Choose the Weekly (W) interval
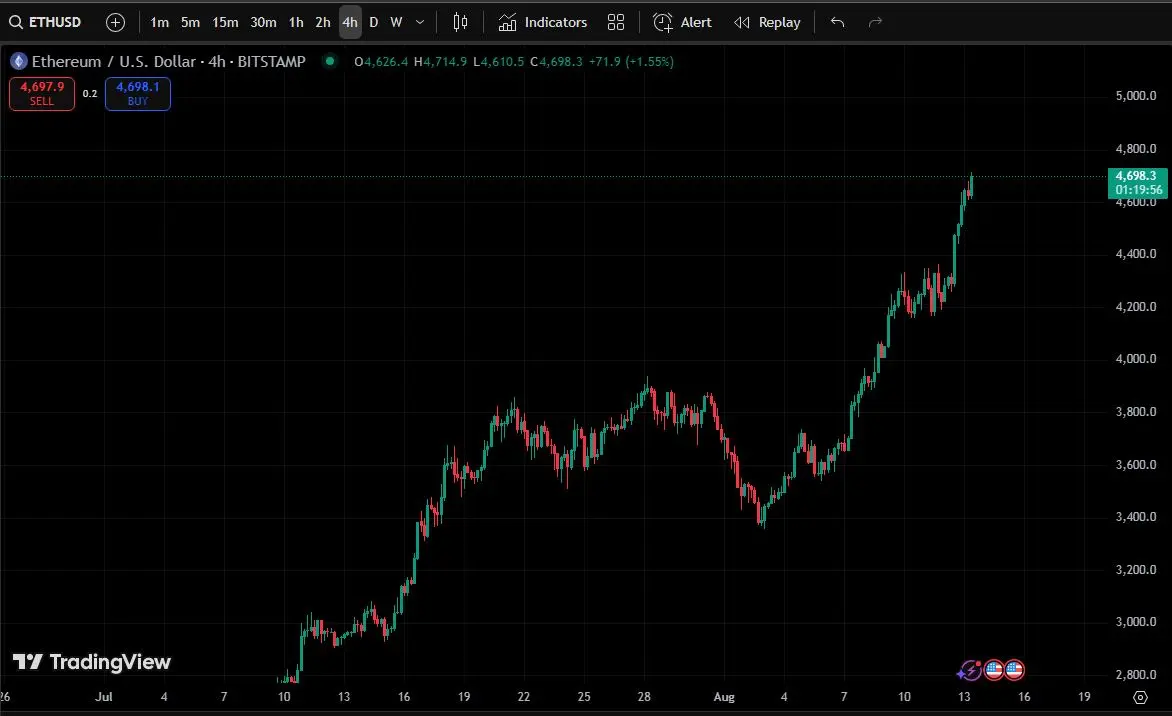Viewport: 1172px width, 716px height. (x=396, y=22)
